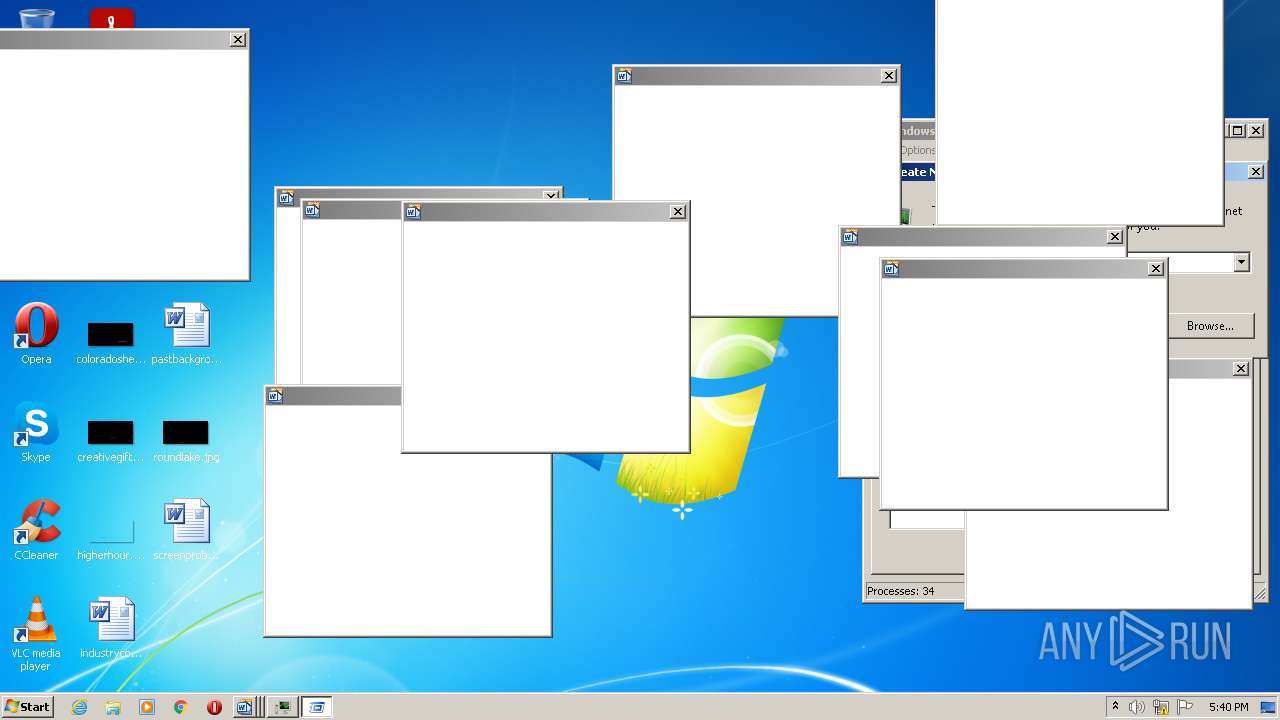1280x720 pixels.
Task: Click the 5:40 PM clock
Action: click(x=1228, y=707)
